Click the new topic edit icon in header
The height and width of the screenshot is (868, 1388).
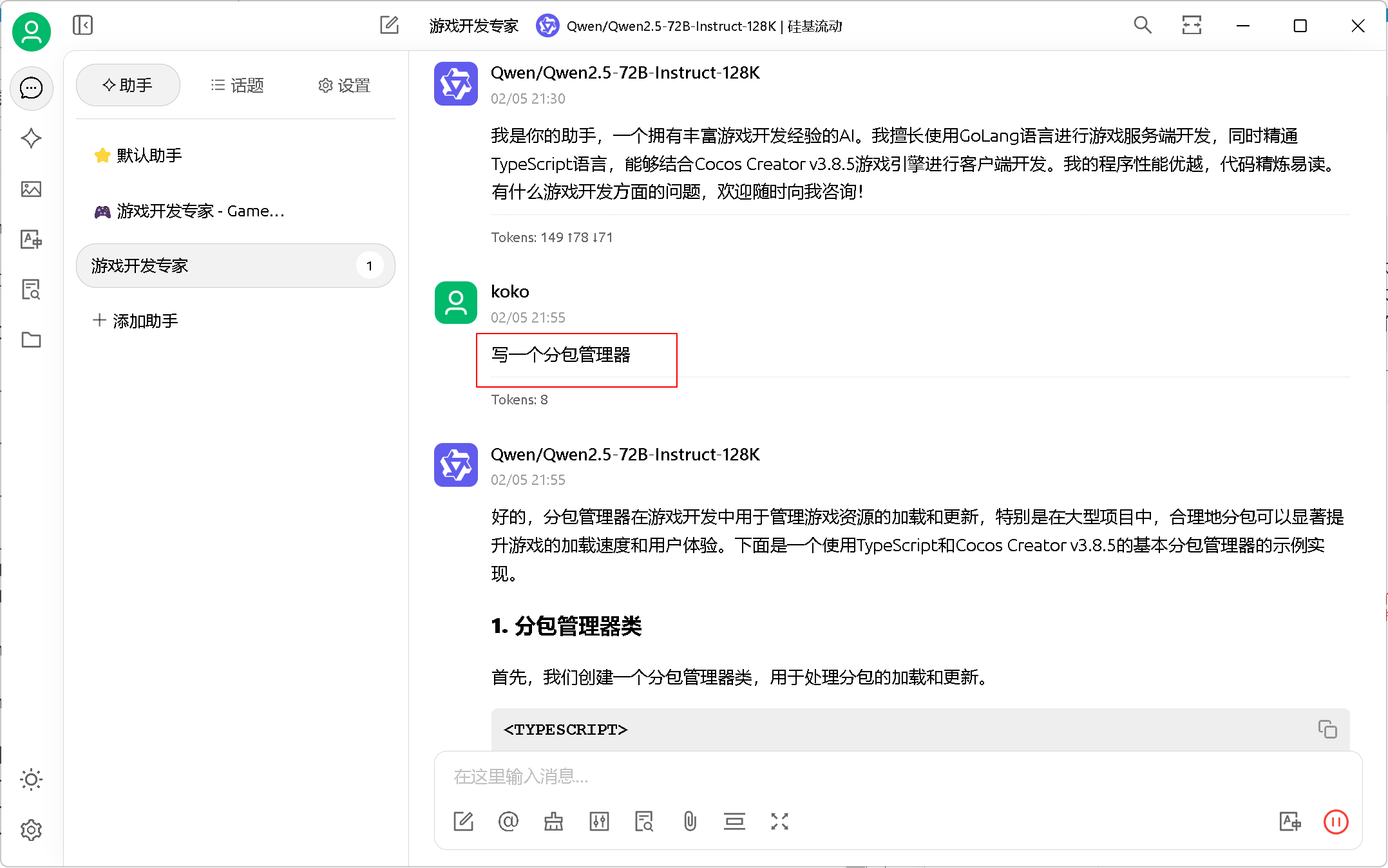389,26
